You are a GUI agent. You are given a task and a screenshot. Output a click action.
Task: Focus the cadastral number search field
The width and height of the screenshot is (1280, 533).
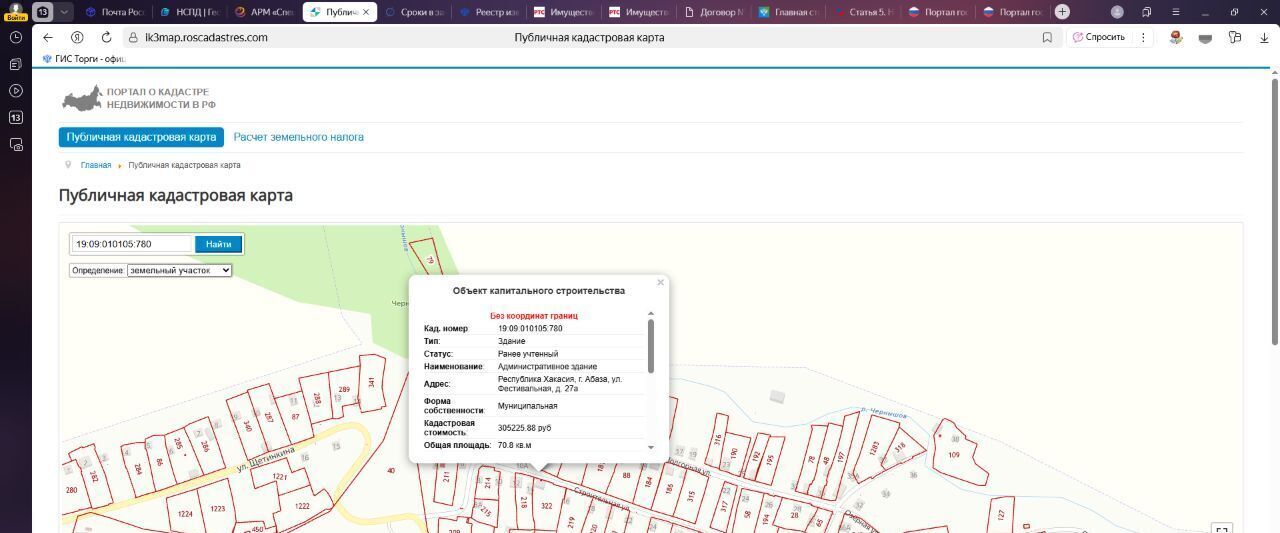(x=132, y=244)
